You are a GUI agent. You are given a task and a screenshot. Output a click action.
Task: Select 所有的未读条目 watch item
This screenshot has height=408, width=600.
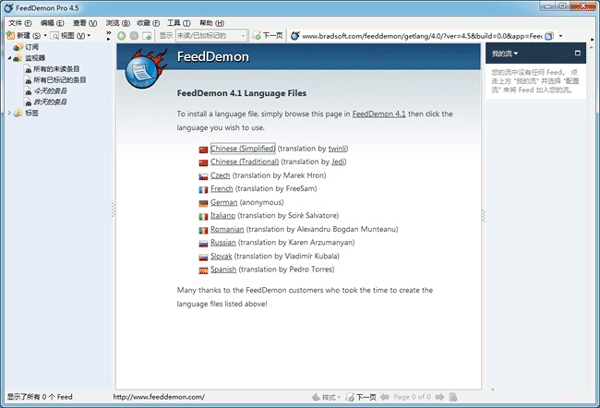click(x=56, y=69)
